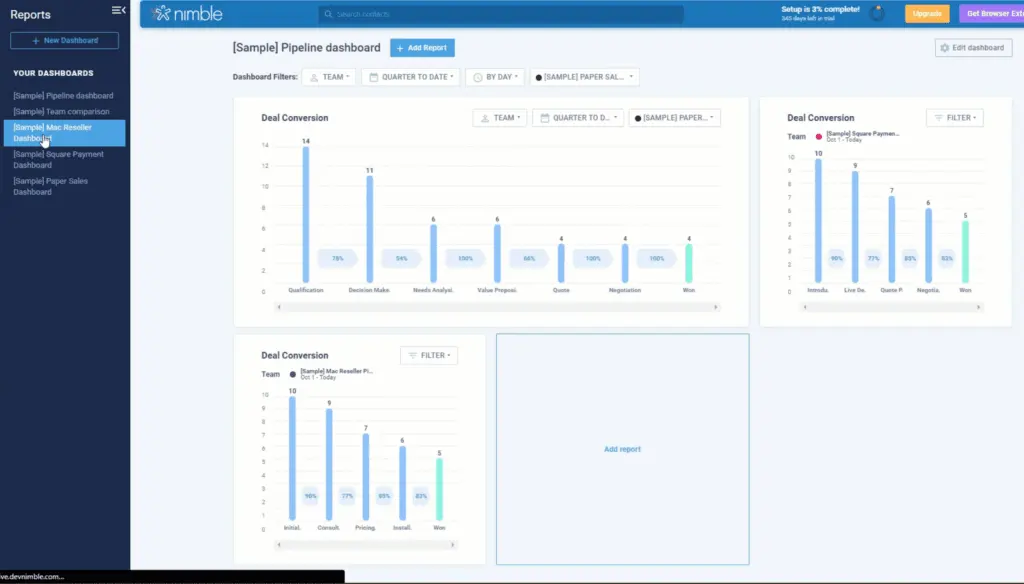Click the plus icon in Add Report
The image size is (1024, 584).
(x=400, y=48)
